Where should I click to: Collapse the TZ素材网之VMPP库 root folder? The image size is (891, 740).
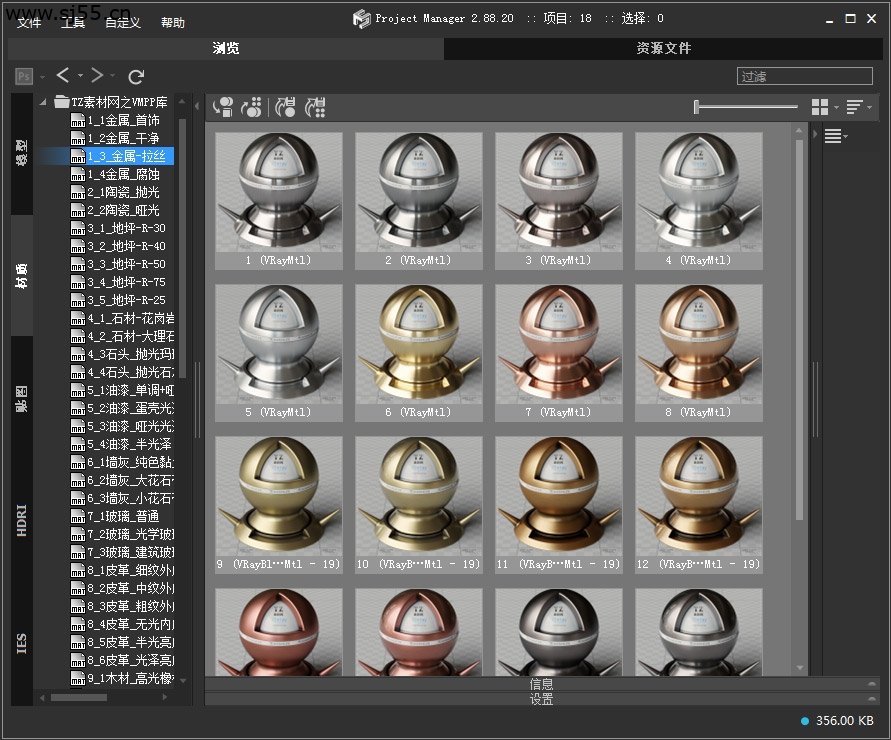[44, 102]
